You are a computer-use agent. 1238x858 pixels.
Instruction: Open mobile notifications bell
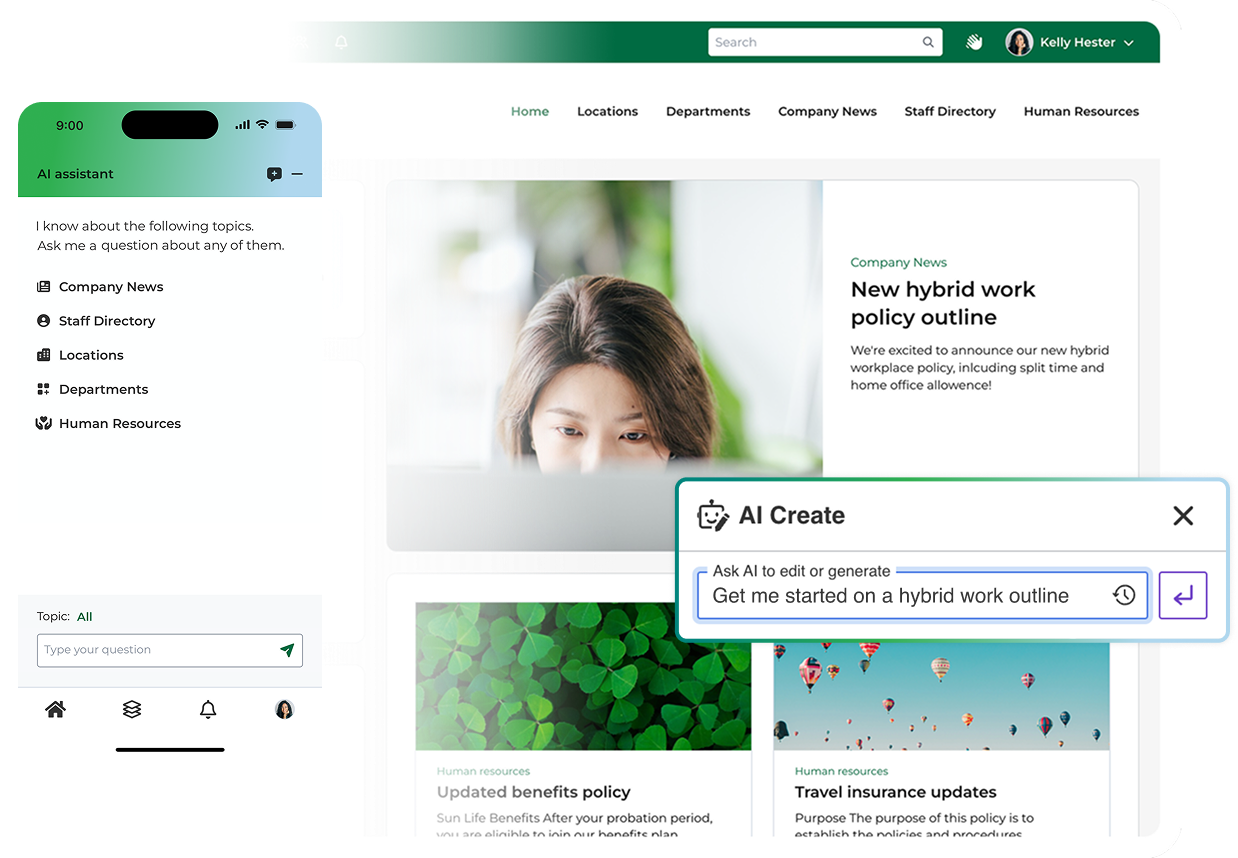click(208, 709)
